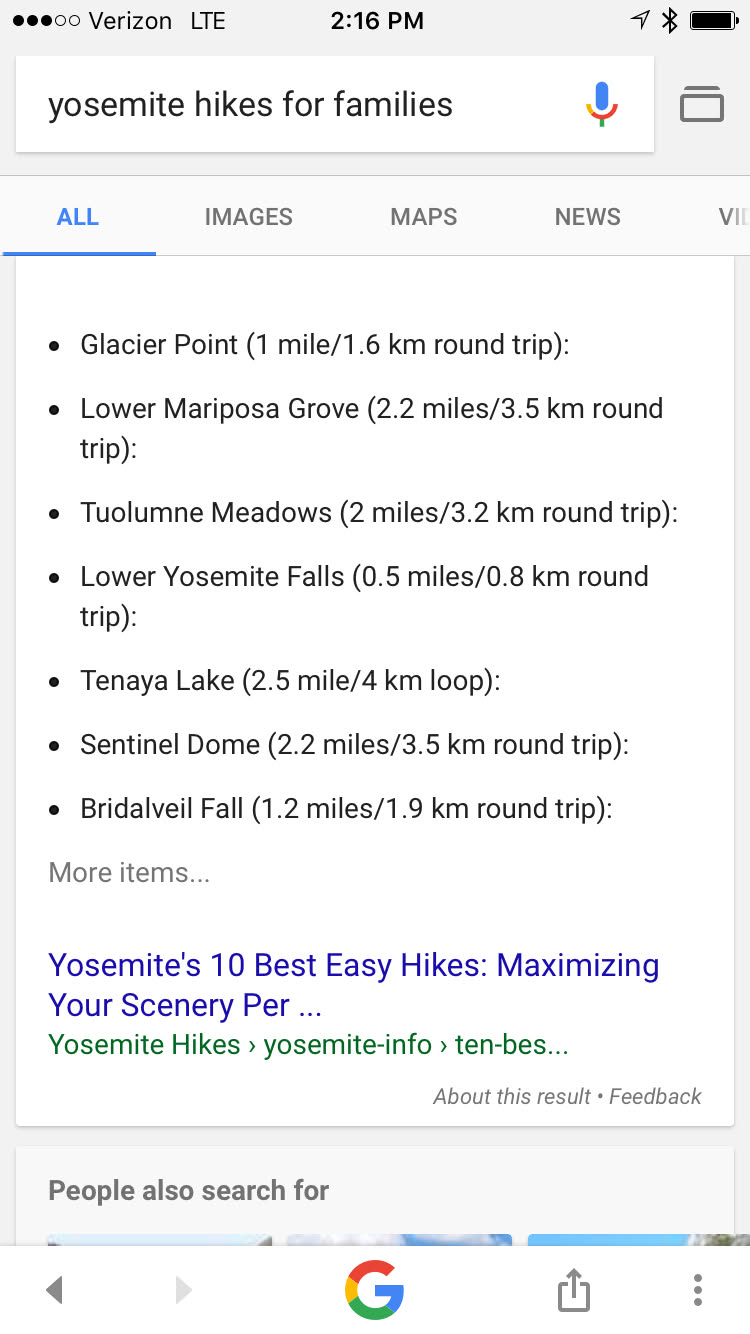
Task: Open the tabs switcher icon
Action: (702, 104)
